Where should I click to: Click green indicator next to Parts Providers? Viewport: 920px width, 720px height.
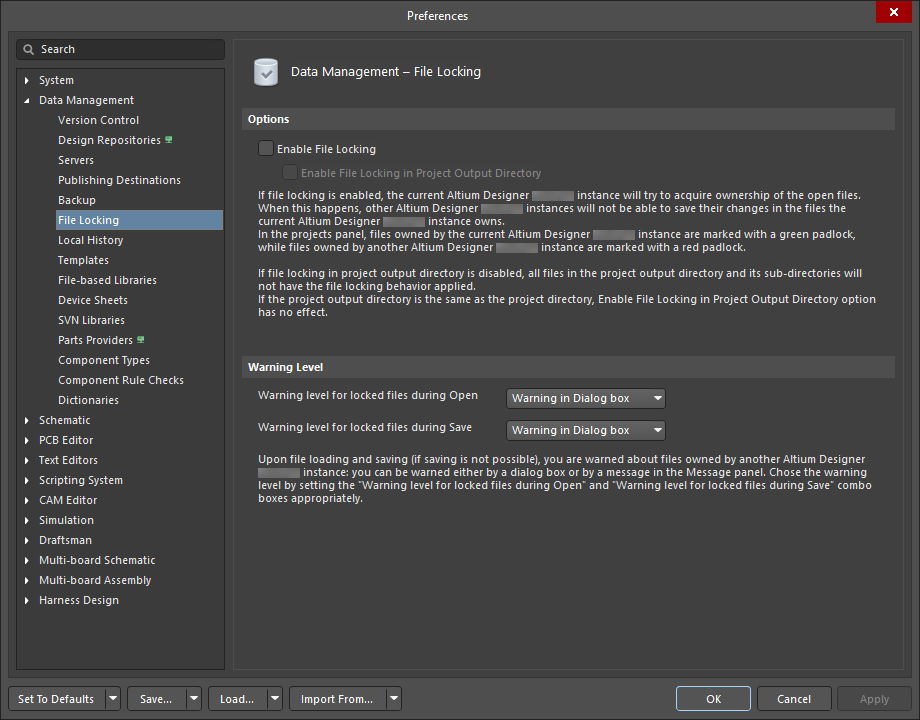(x=141, y=340)
